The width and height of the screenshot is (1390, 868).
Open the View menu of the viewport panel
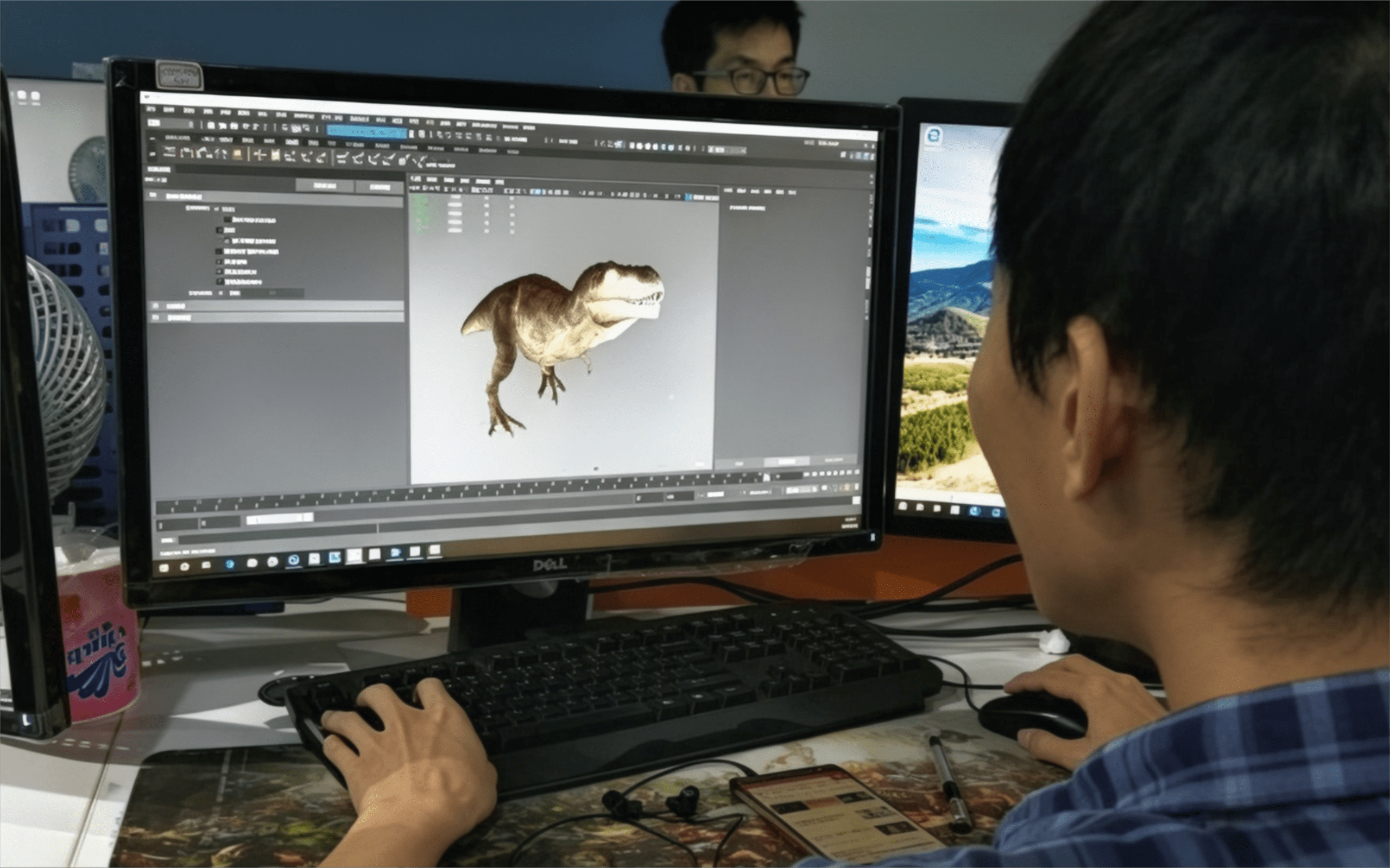[416, 179]
